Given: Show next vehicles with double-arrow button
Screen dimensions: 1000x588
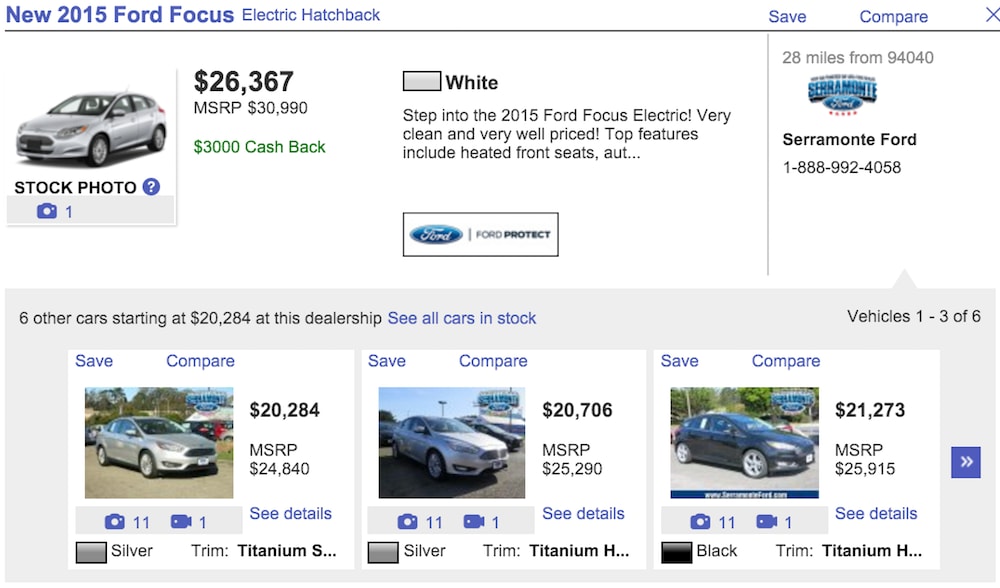Looking at the screenshot, I should coord(966,462).
